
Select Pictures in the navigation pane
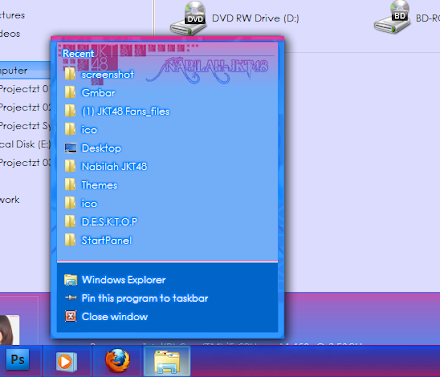pyautogui.click(x=13, y=15)
